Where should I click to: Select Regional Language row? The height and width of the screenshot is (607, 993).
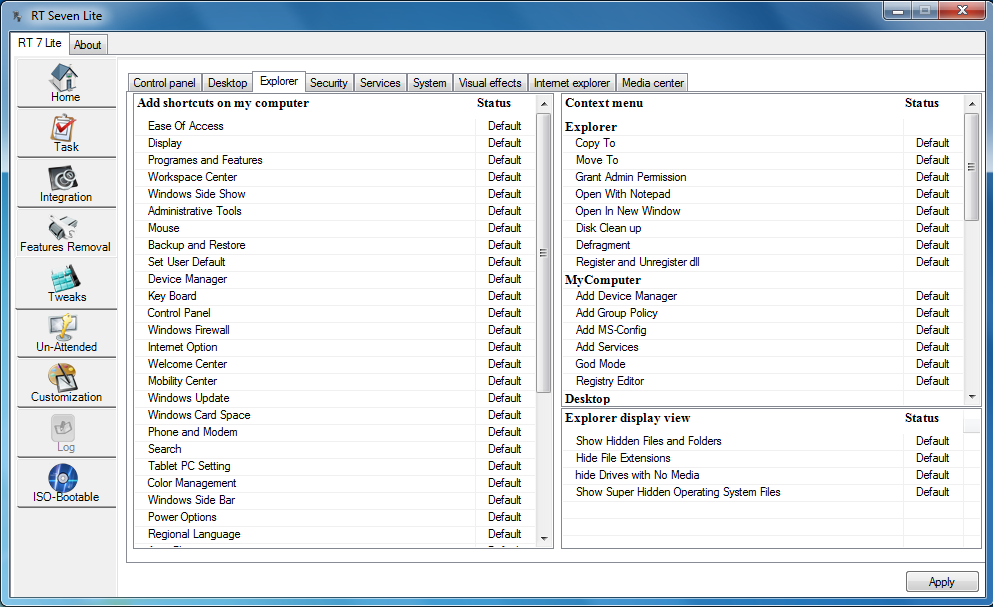(x=335, y=534)
